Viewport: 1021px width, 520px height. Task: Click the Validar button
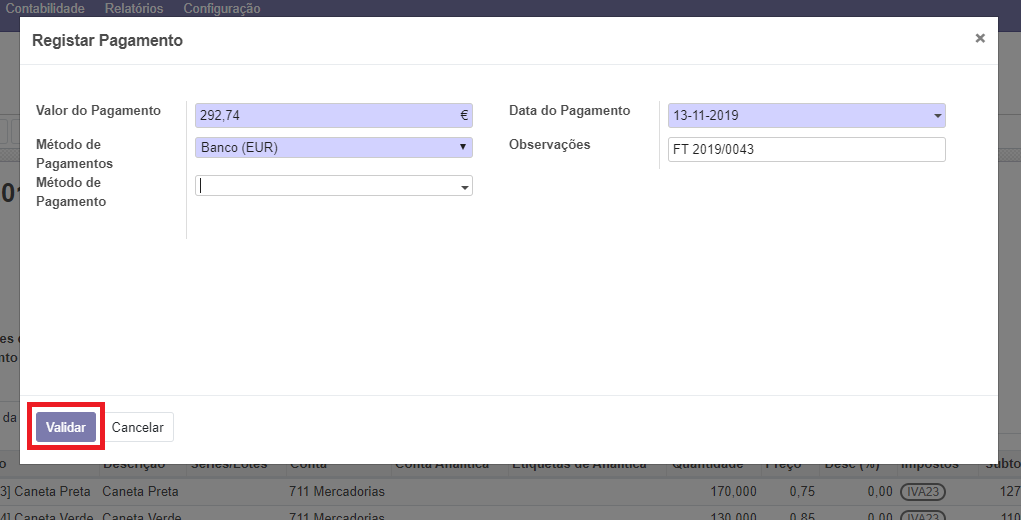tap(66, 427)
